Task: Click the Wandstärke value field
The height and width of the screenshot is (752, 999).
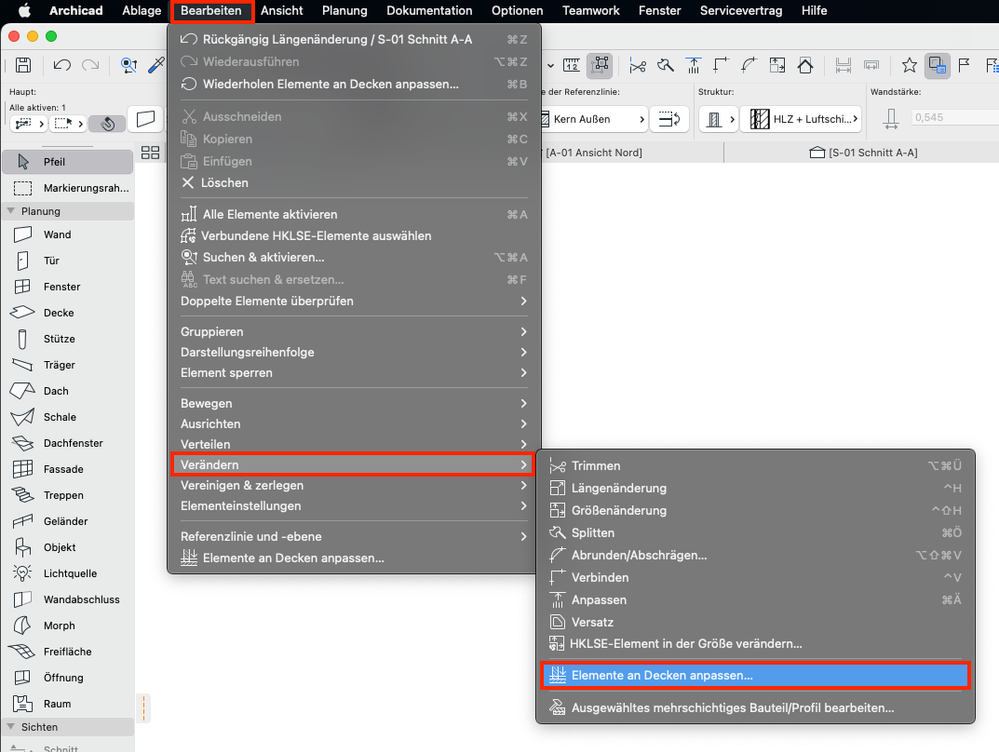Action: click(x=954, y=117)
